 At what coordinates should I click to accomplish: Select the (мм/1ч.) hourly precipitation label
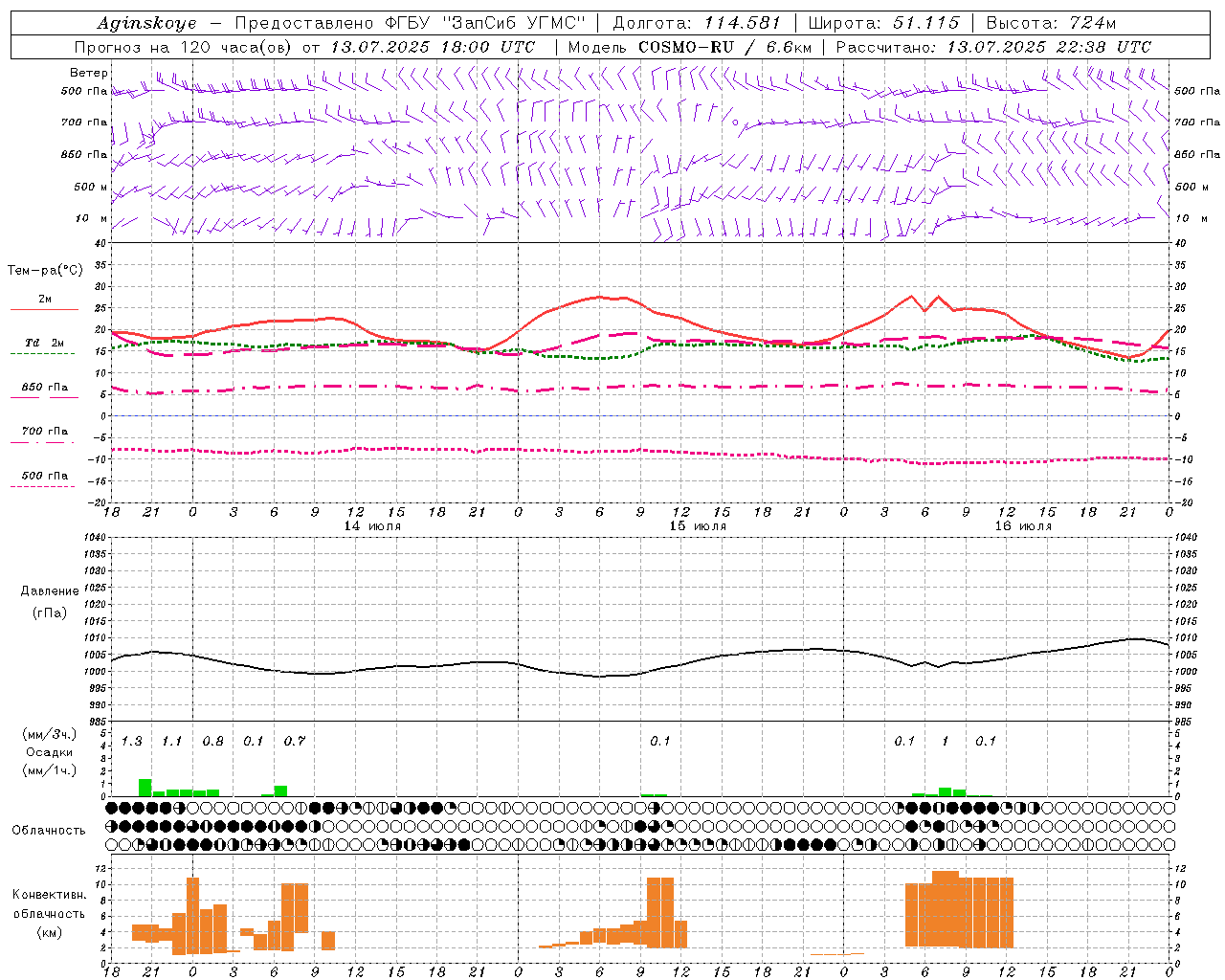point(49,770)
